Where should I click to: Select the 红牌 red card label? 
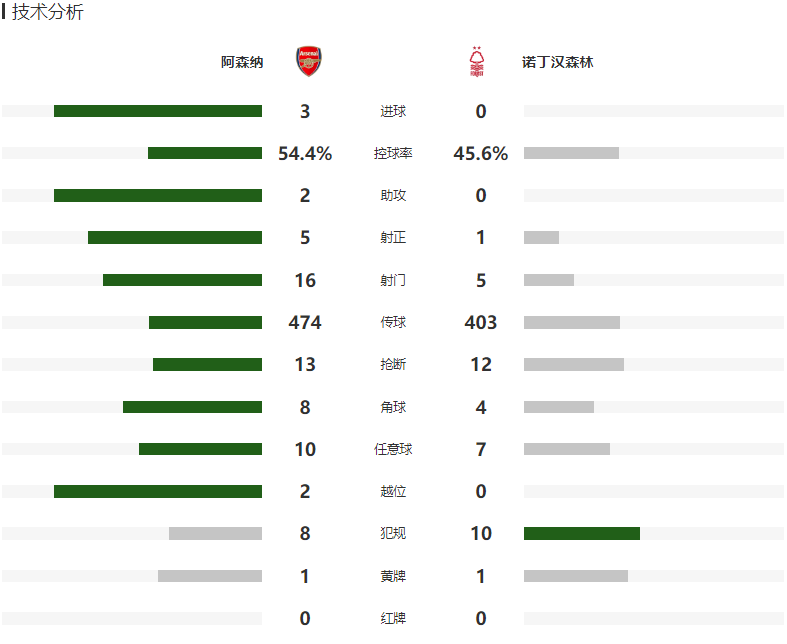tap(393, 618)
